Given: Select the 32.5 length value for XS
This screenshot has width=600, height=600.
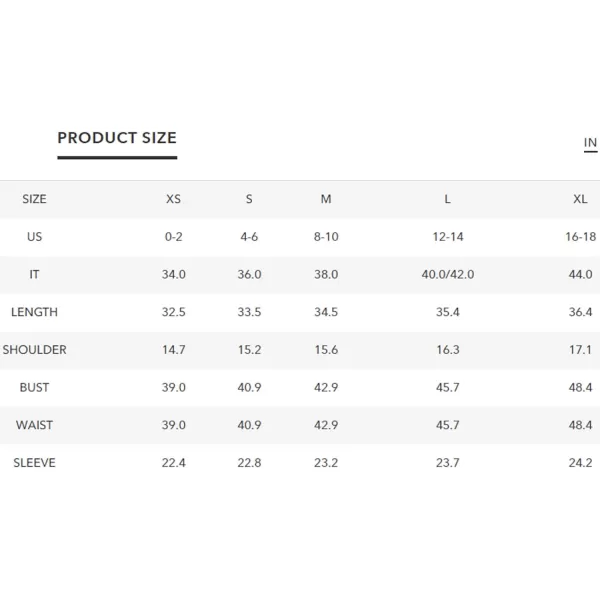Looking at the screenshot, I should click(x=173, y=312).
